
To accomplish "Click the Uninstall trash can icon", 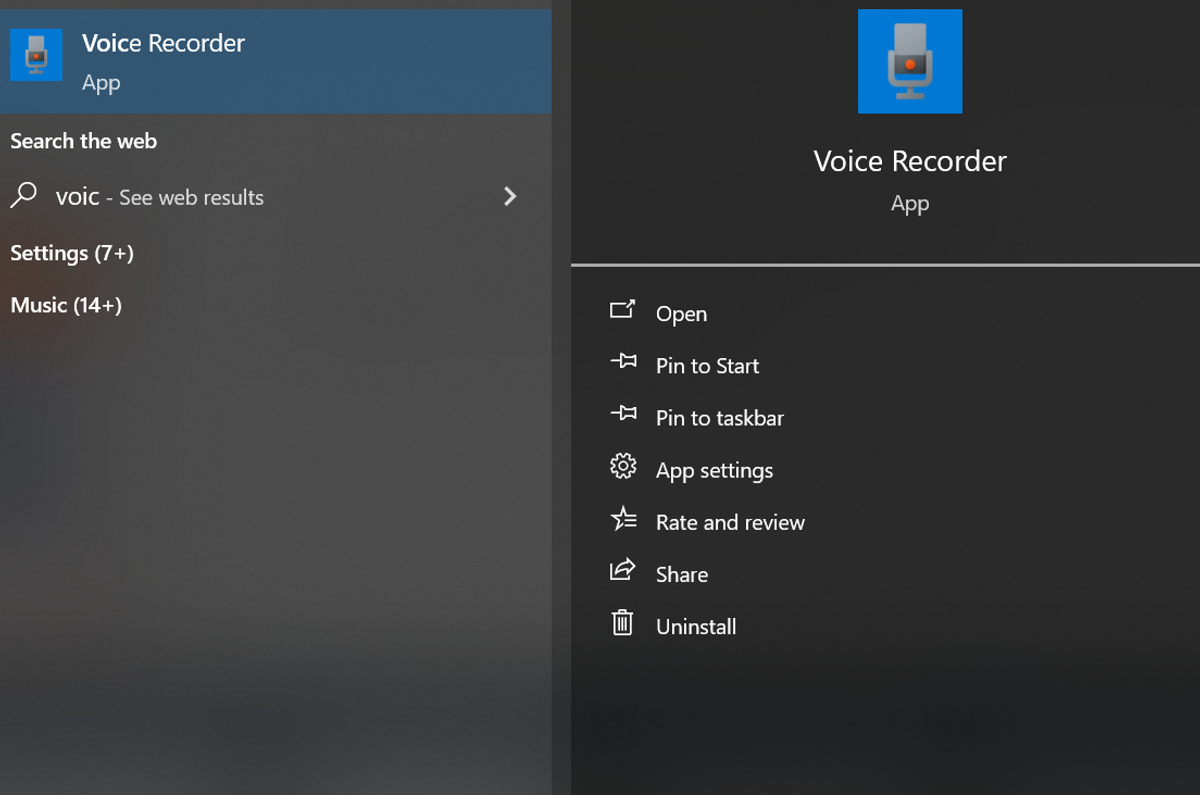I will (622, 623).
